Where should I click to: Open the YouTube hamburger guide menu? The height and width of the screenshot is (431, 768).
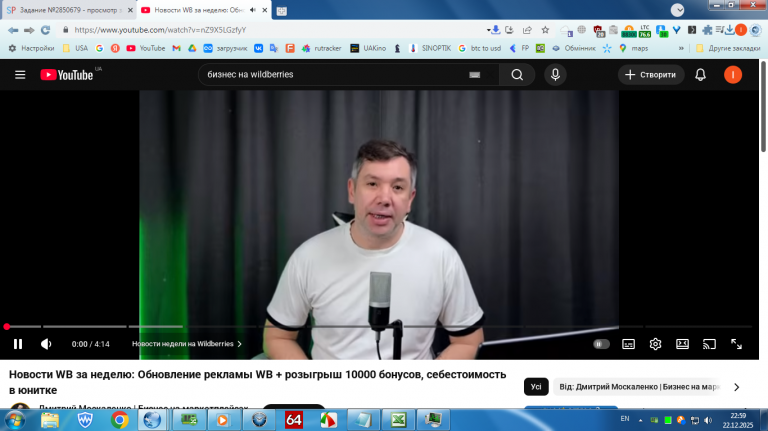(x=20, y=74)
